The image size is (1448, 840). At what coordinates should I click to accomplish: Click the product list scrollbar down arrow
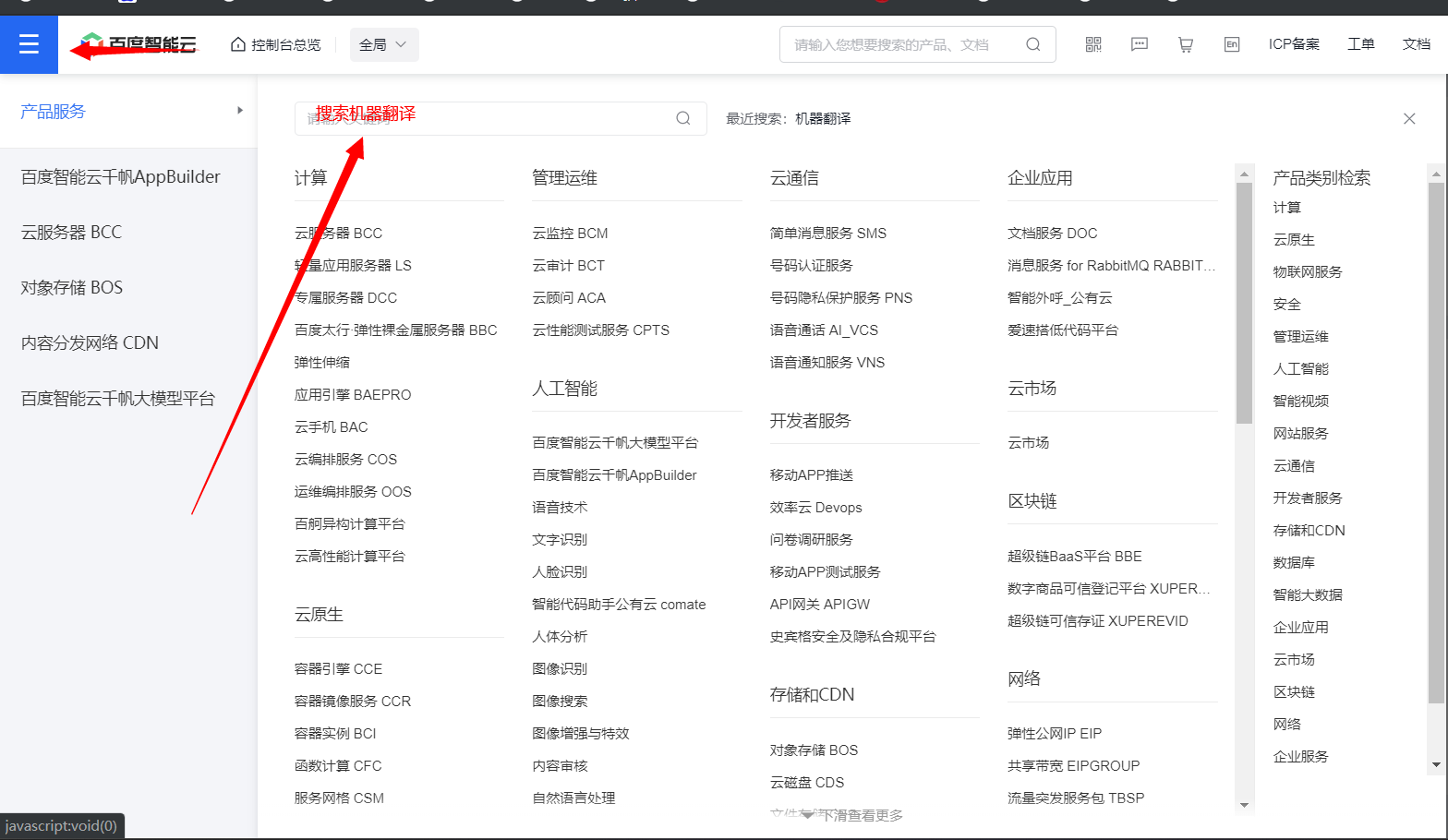(x=1244, y=805)
